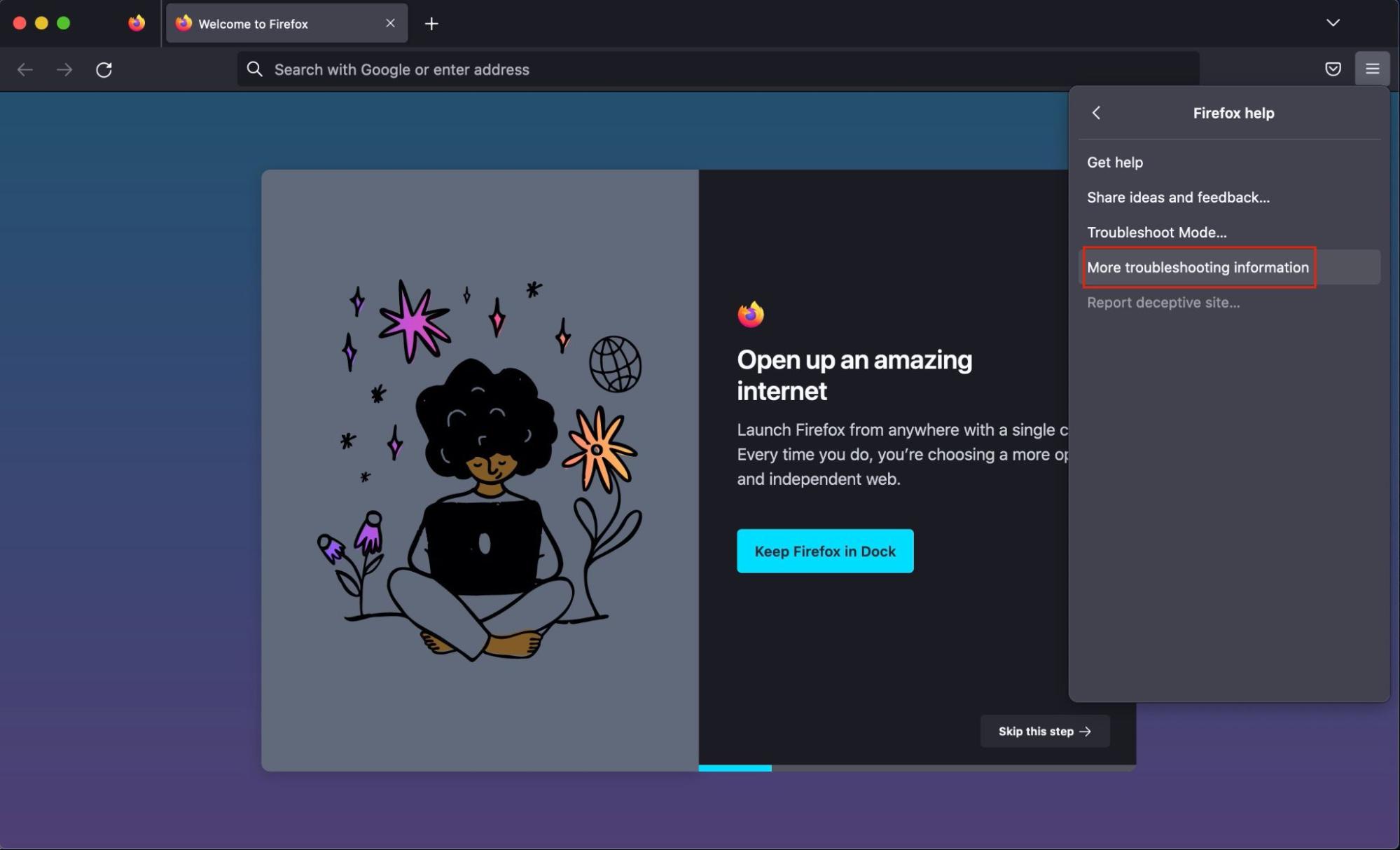
Task: Reload the current page
Action: click(104, 69)
